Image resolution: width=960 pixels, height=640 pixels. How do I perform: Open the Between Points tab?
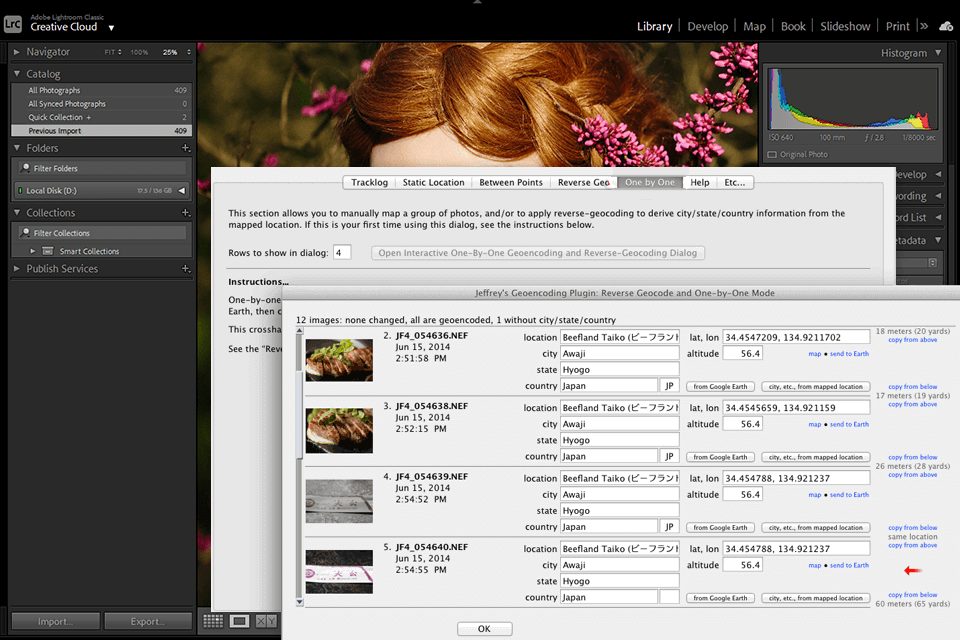point(511,183)
